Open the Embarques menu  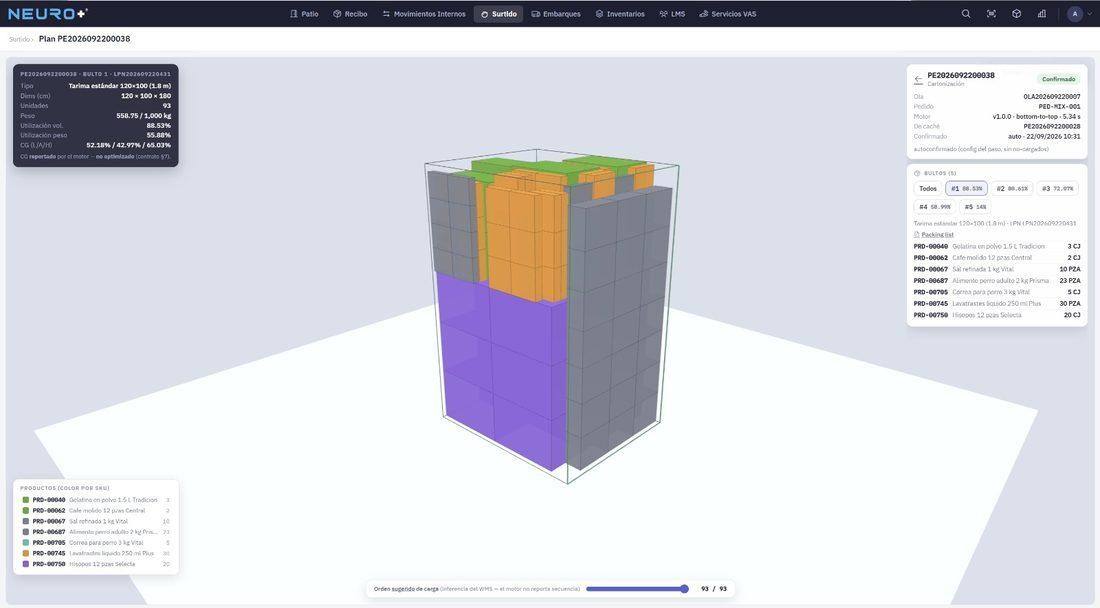coord(556,14)
